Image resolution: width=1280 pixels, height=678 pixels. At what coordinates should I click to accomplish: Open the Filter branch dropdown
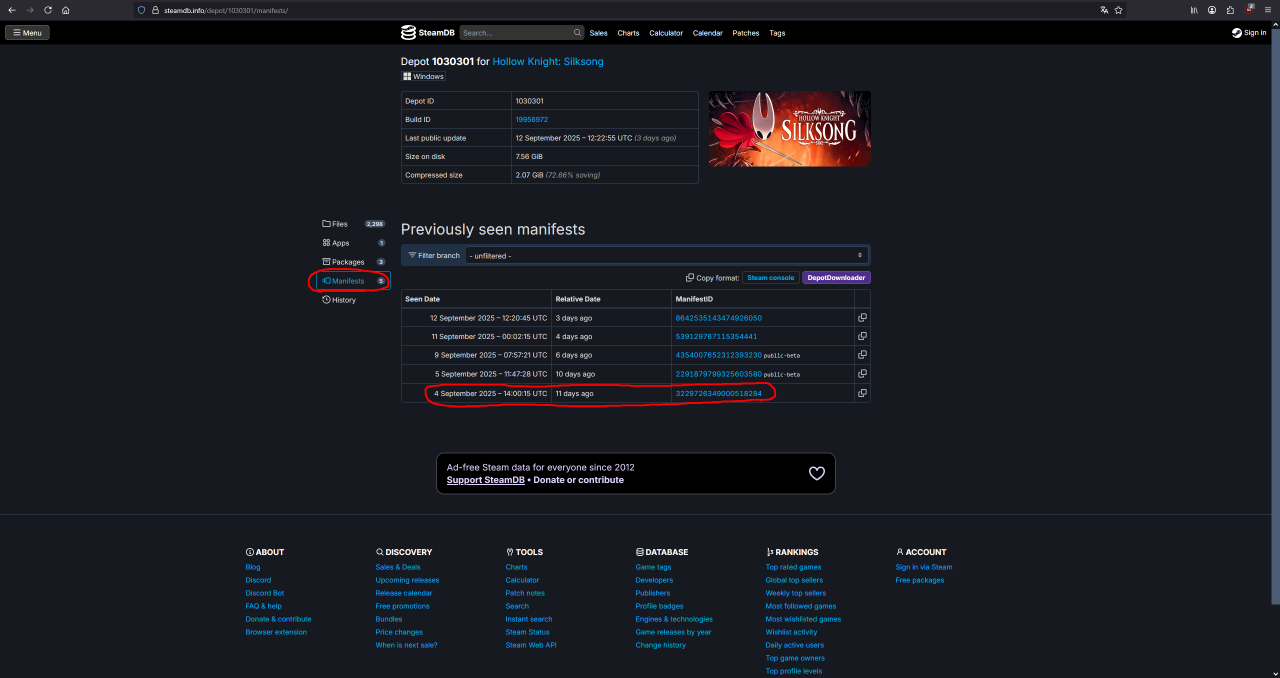(x=666, y=255)
